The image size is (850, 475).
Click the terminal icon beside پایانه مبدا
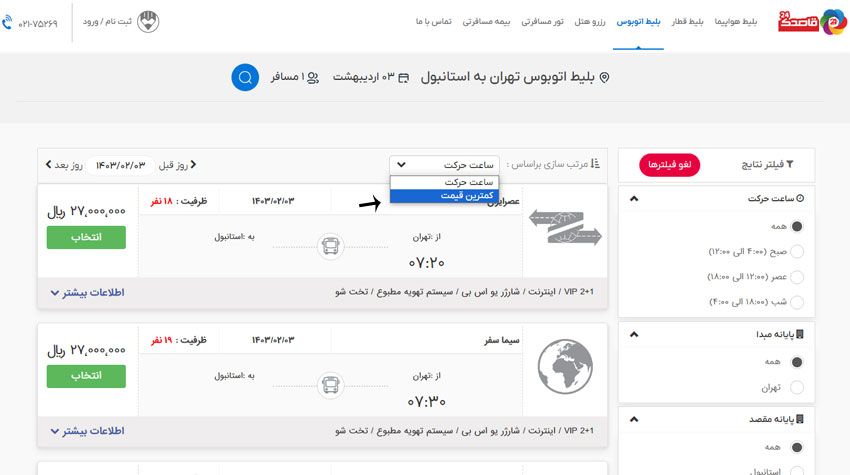pos(800,334)
